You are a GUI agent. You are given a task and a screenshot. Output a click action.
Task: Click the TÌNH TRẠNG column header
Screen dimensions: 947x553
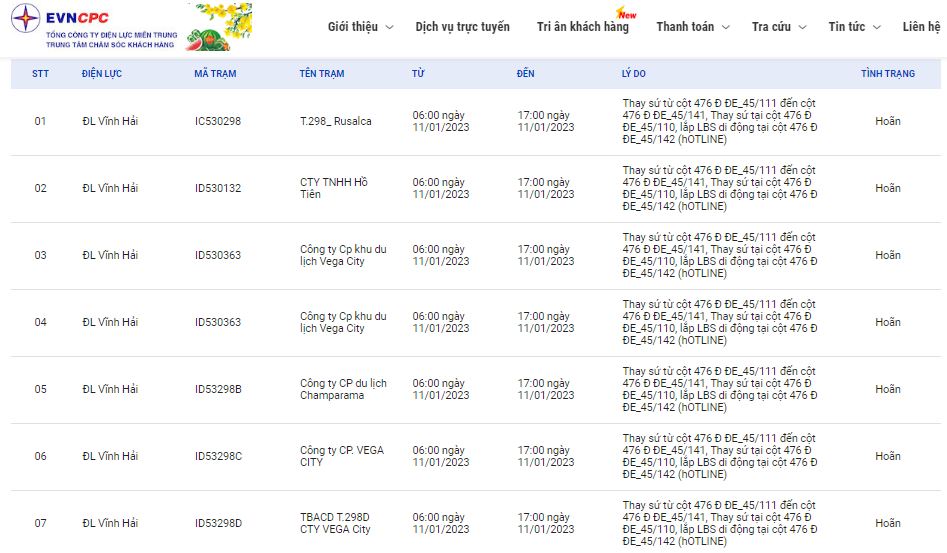click(x=887, y=74)
